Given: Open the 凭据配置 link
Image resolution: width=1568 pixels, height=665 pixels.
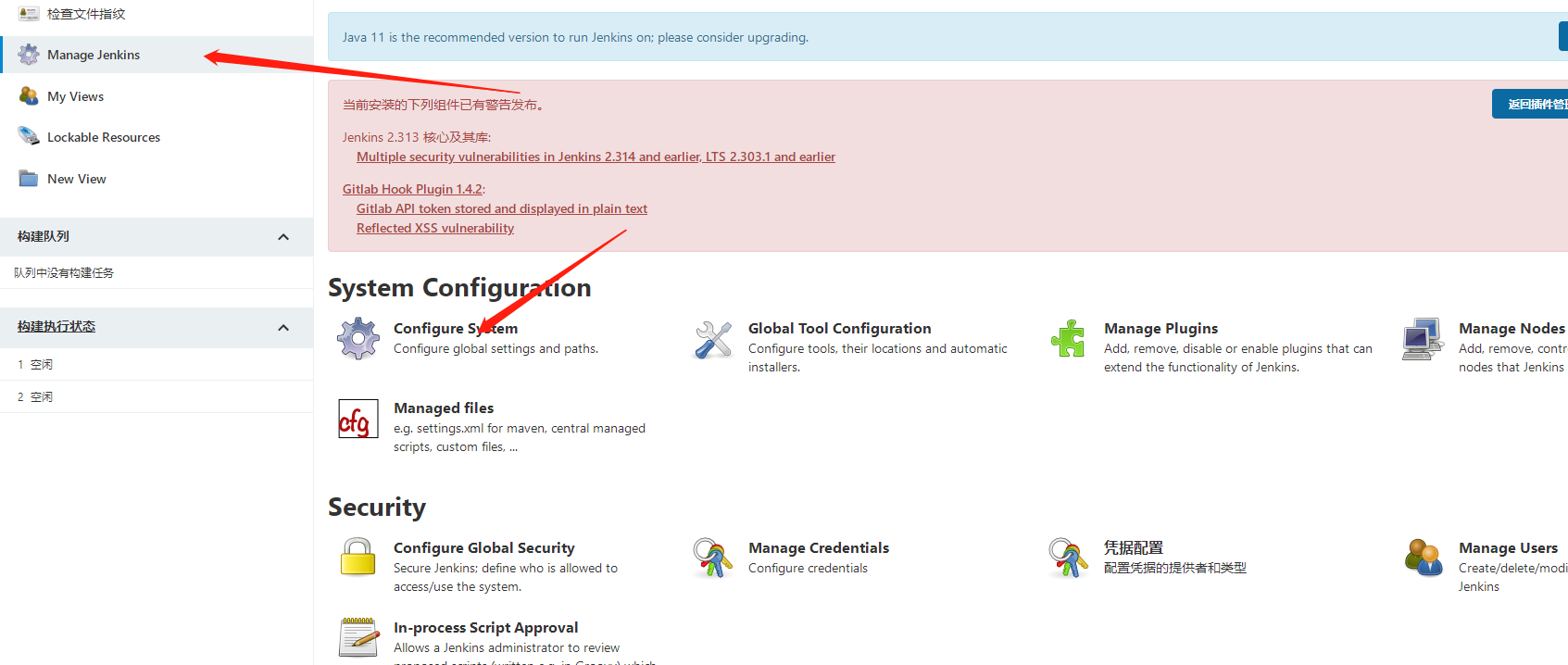Looking at the screenshot, I should (x=1134, y=547).
